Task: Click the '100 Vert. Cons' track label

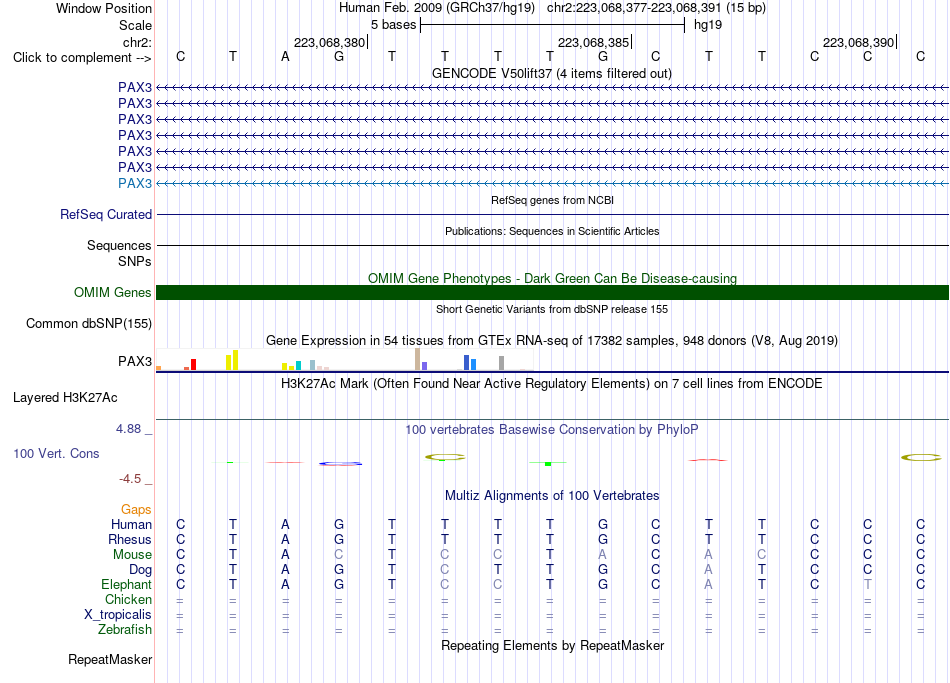Action: coord(56,454)
